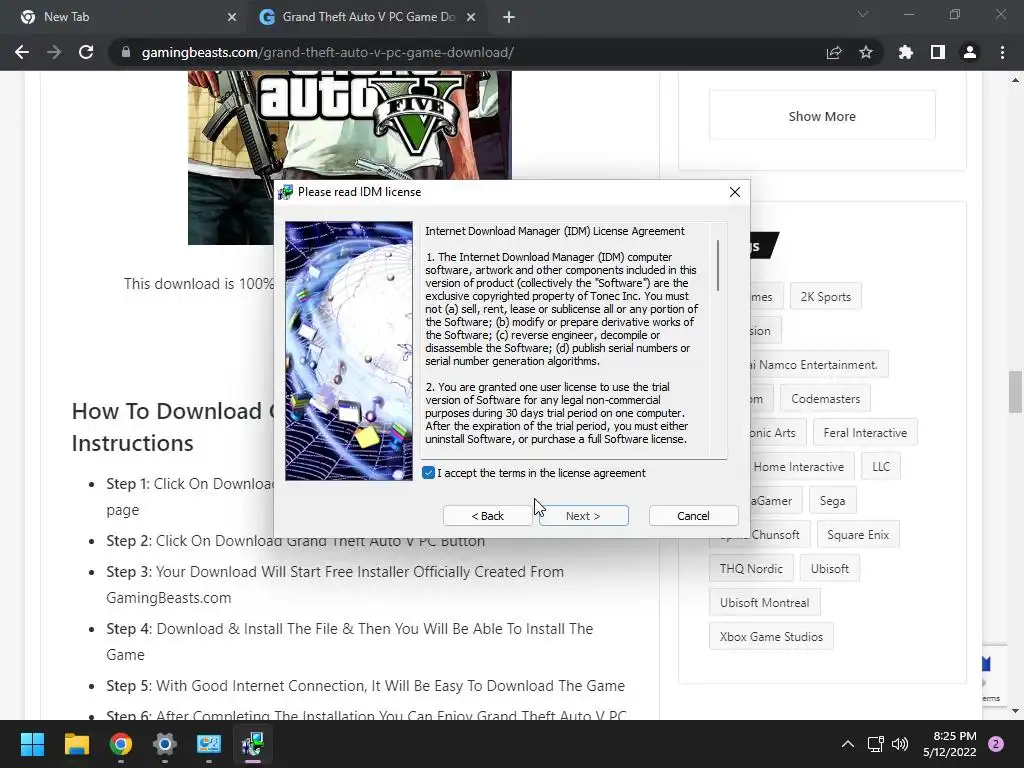This screenshot has height=768, width=1024.
Task: Click Step 3 instruction text
Action: pyautogui.click(x=335, y=584)
